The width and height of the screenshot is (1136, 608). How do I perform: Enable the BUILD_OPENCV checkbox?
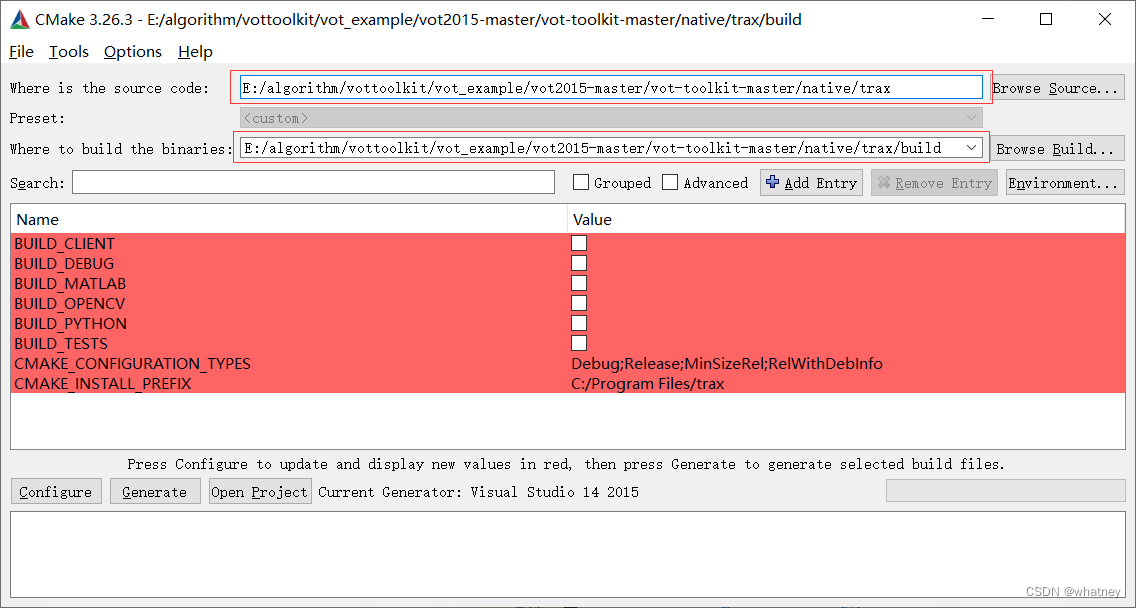coord(579,303)
